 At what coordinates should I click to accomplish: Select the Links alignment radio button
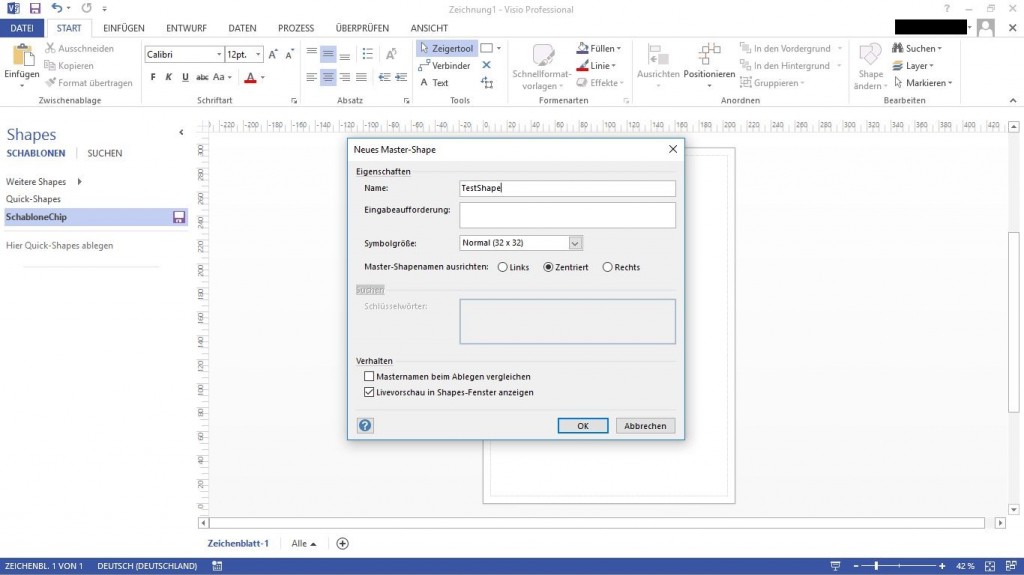(502, 267)
